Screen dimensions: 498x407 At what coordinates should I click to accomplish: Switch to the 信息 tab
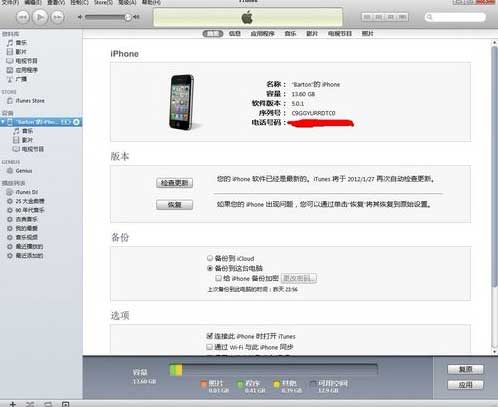coord(235,33)
